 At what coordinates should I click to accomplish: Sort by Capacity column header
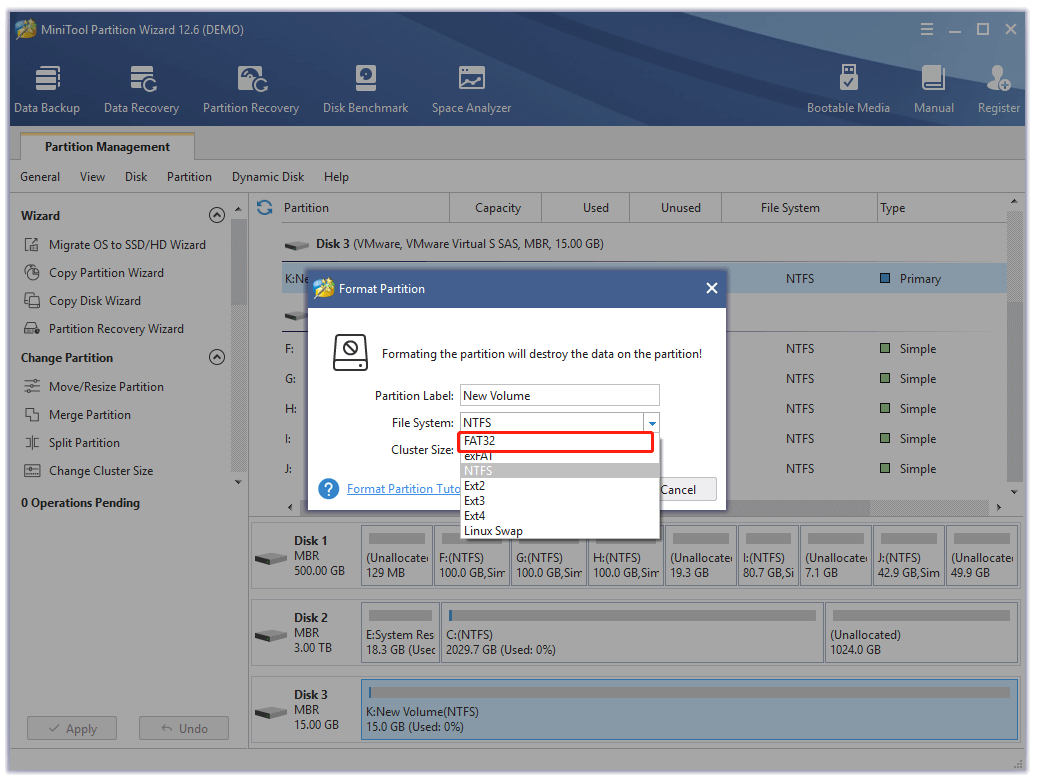[x=497, y=208]
